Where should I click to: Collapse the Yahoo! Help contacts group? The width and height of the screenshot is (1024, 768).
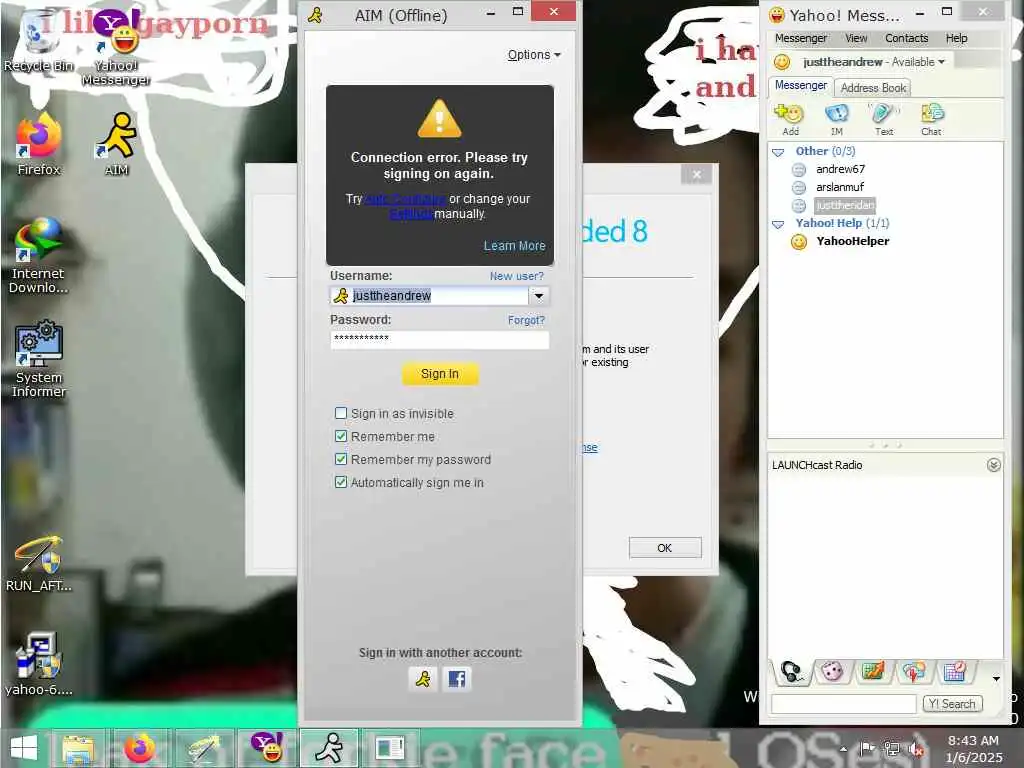pos(778,224)
